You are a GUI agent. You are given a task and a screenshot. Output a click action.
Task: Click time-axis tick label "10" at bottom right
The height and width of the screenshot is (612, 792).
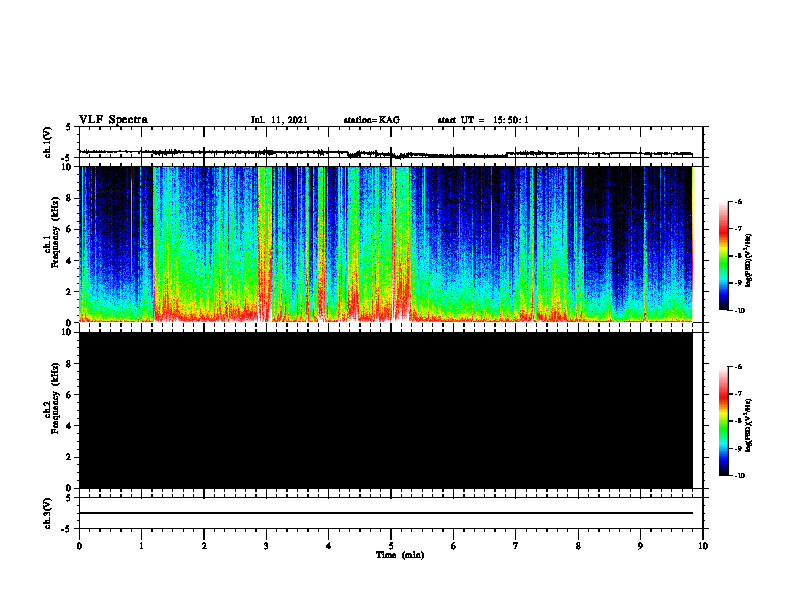tap(703, 546)
